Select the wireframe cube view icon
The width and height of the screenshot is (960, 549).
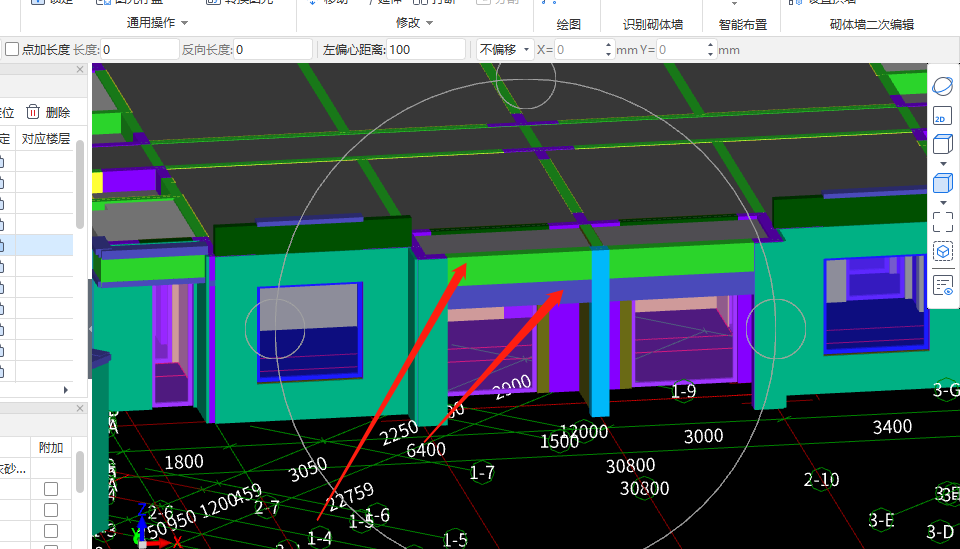click(x=942, y=144)
